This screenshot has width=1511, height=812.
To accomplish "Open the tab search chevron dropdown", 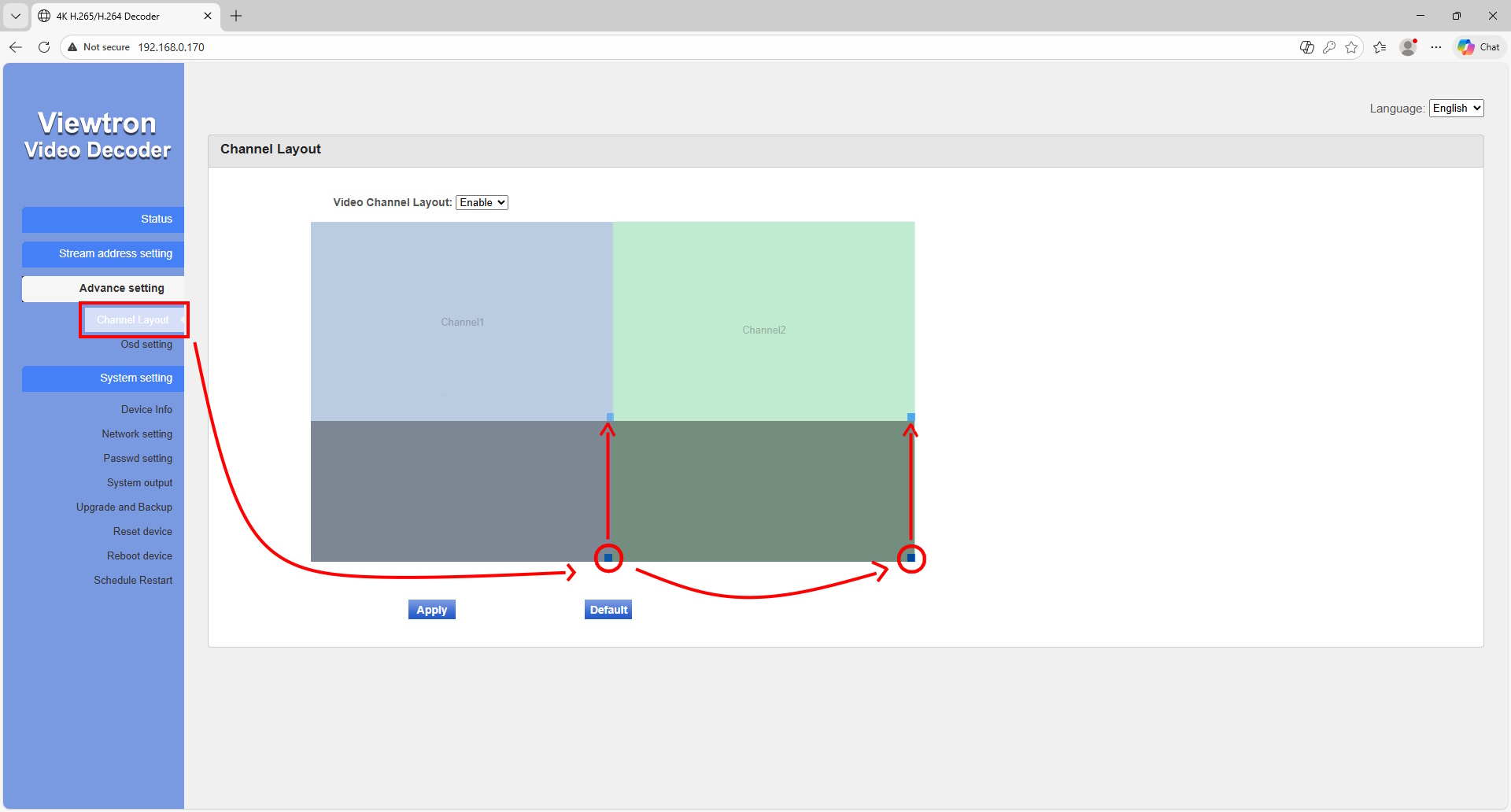I will coord(16,16).
